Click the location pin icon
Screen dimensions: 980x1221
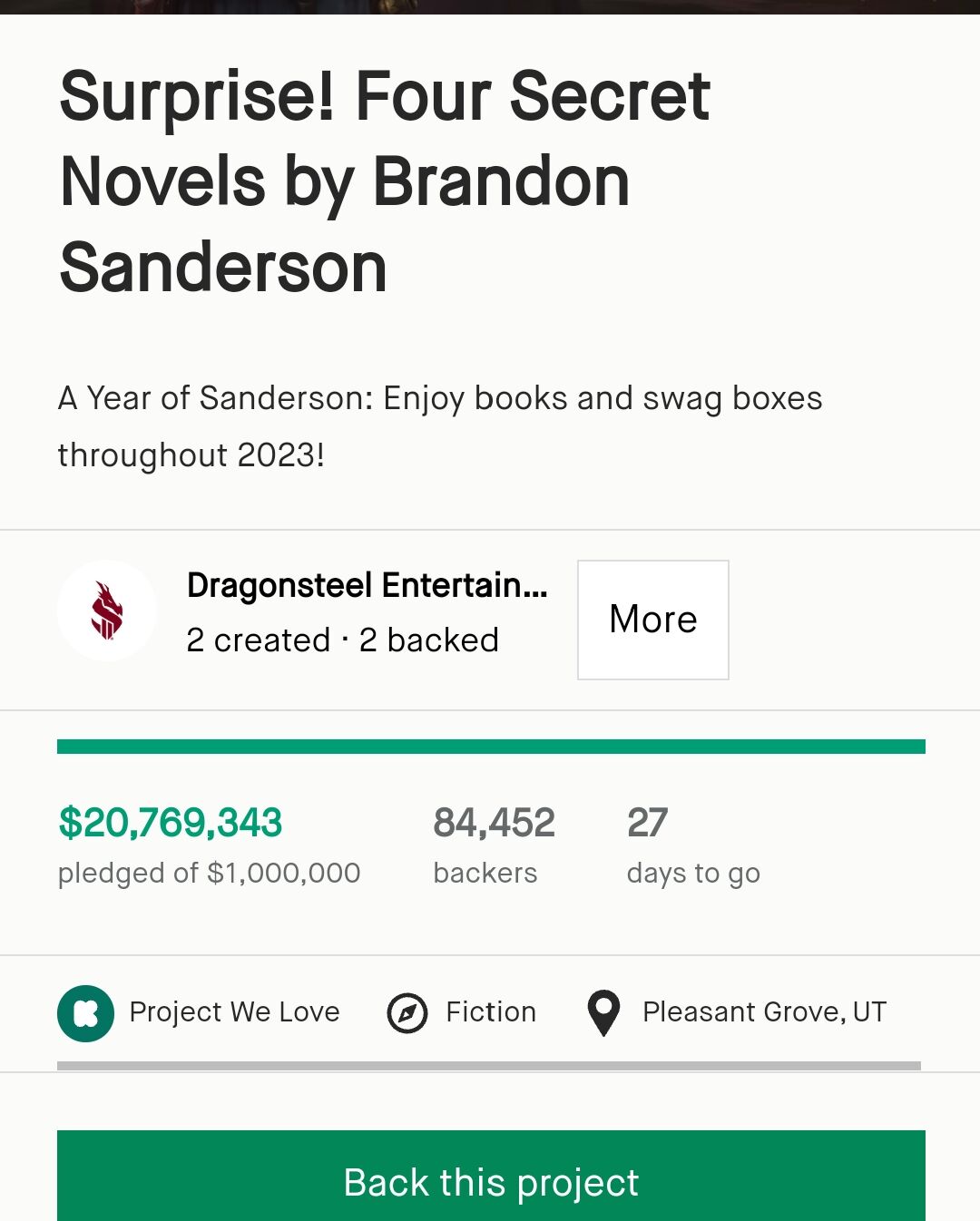[603, 1012]
